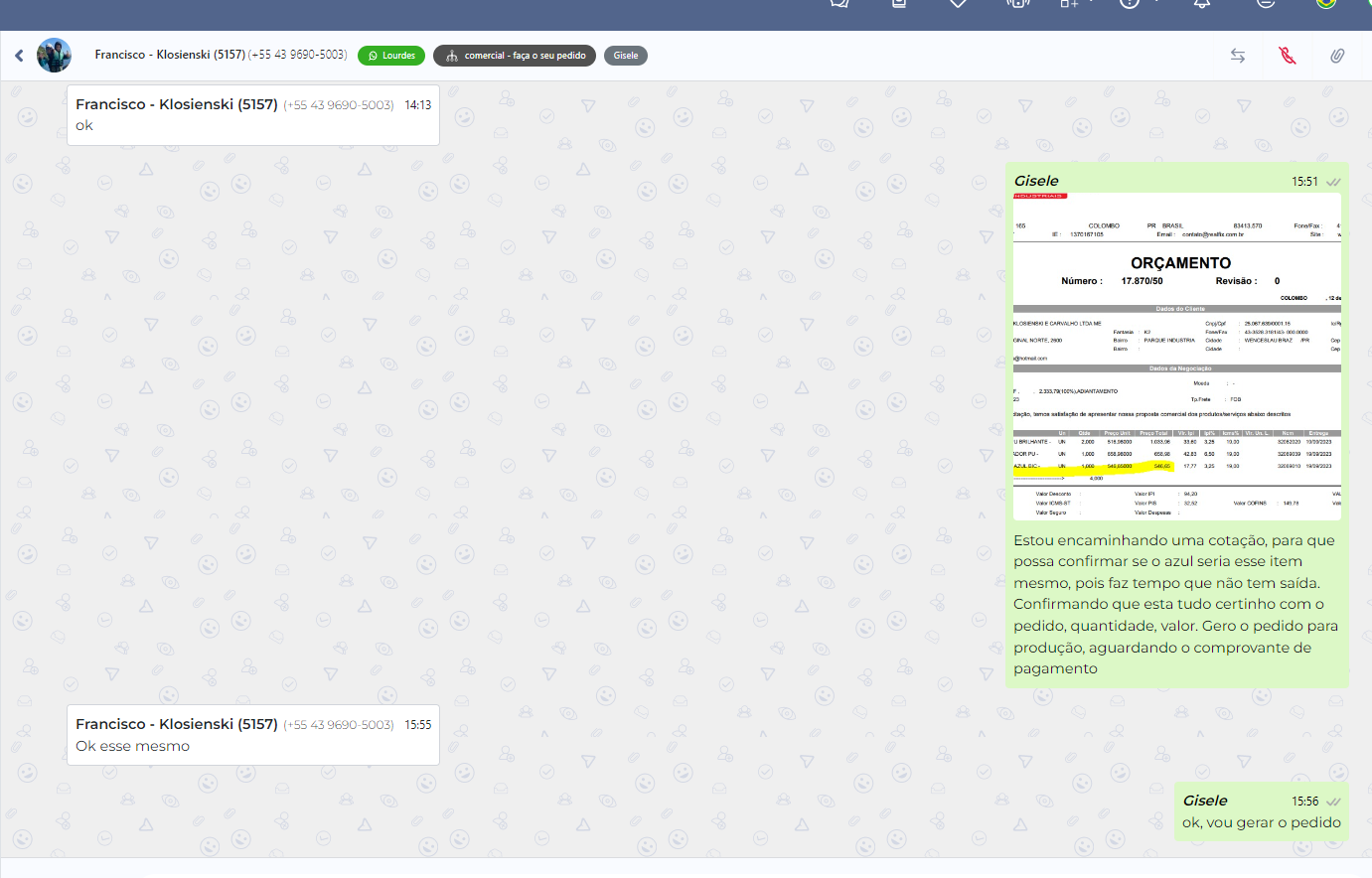1372x878 pixels.
Task: Click Francisco - Klosienski name in chat header
Action: click(169, 55)
